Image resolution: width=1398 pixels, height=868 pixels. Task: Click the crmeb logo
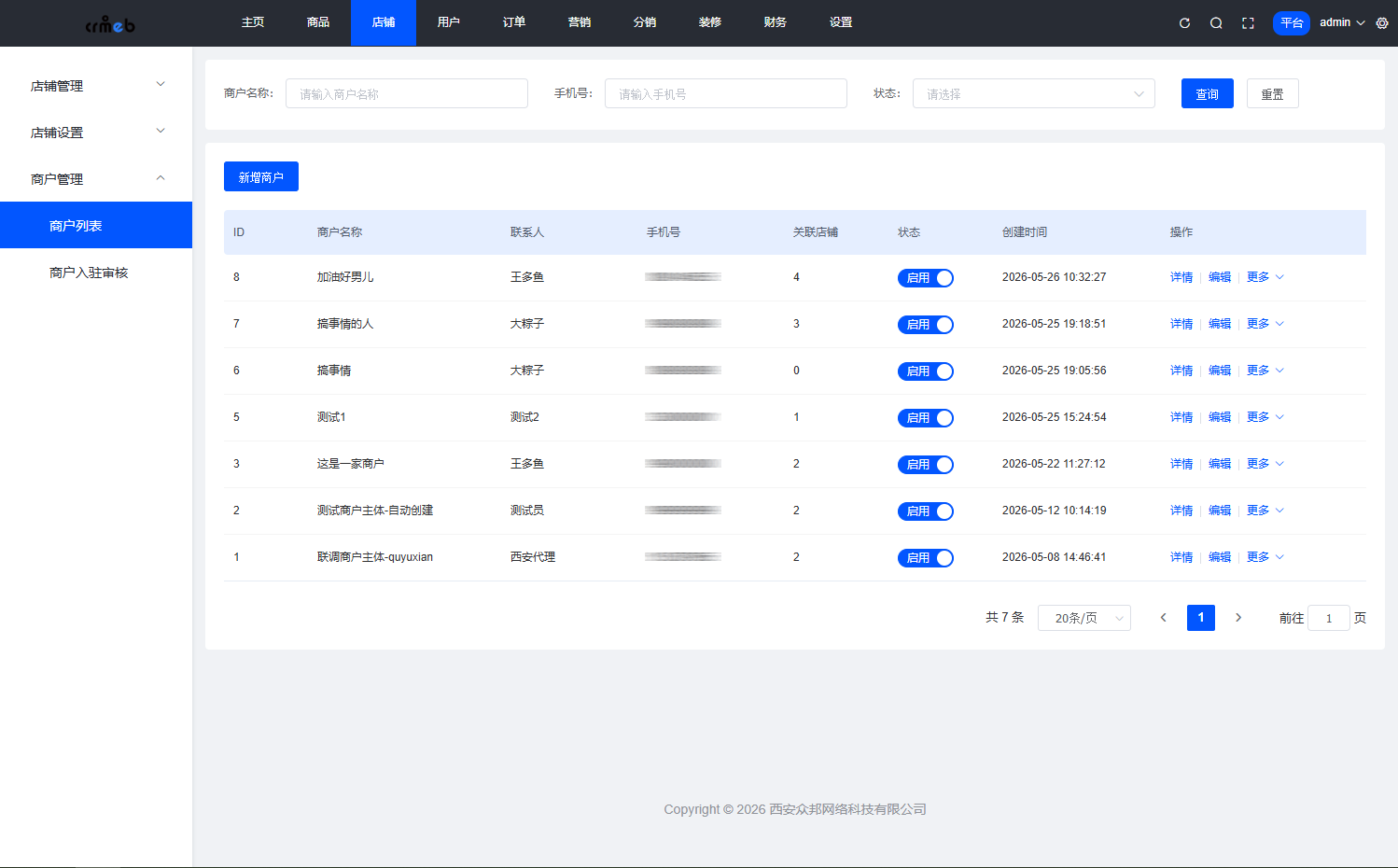110,24
